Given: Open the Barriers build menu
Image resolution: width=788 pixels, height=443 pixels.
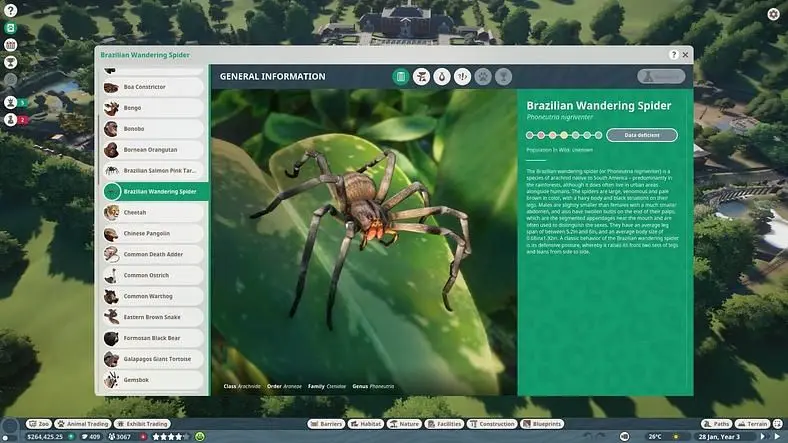Looking at the screenshot, I should point(326,424).
